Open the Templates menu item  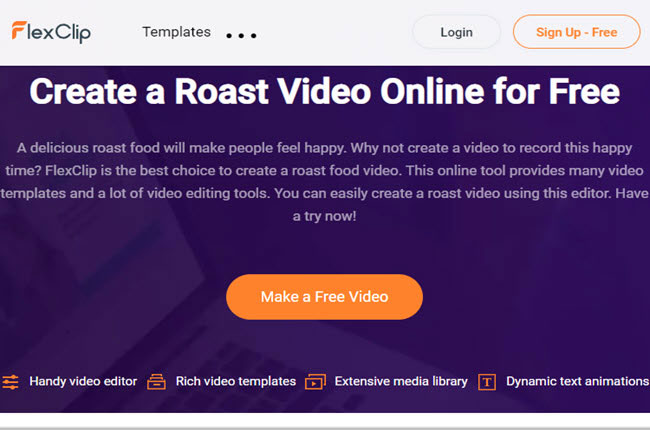click(177, 32)
